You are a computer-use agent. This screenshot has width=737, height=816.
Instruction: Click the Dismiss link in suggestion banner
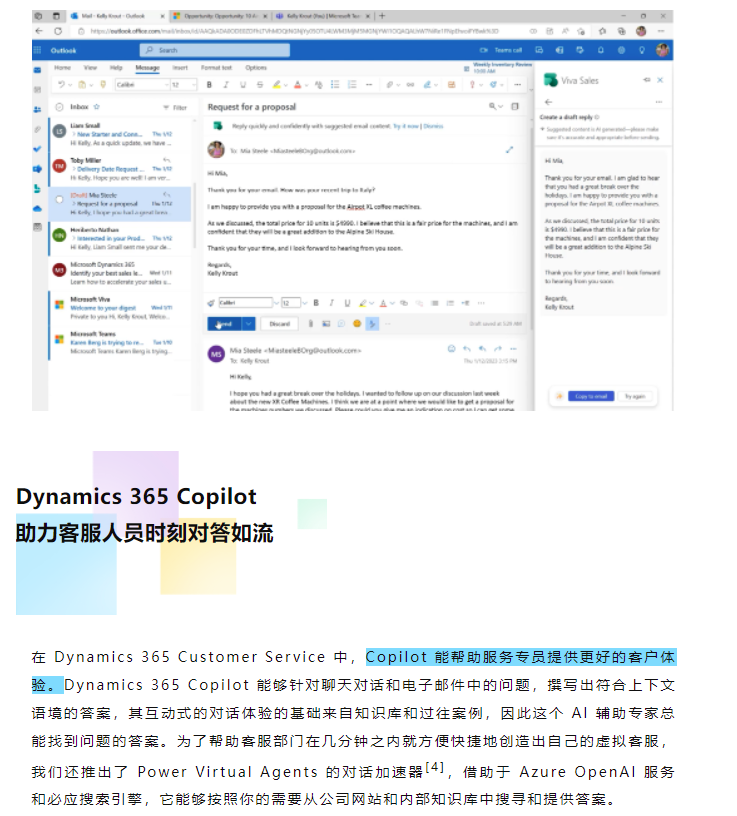click(x=433, y=126)
